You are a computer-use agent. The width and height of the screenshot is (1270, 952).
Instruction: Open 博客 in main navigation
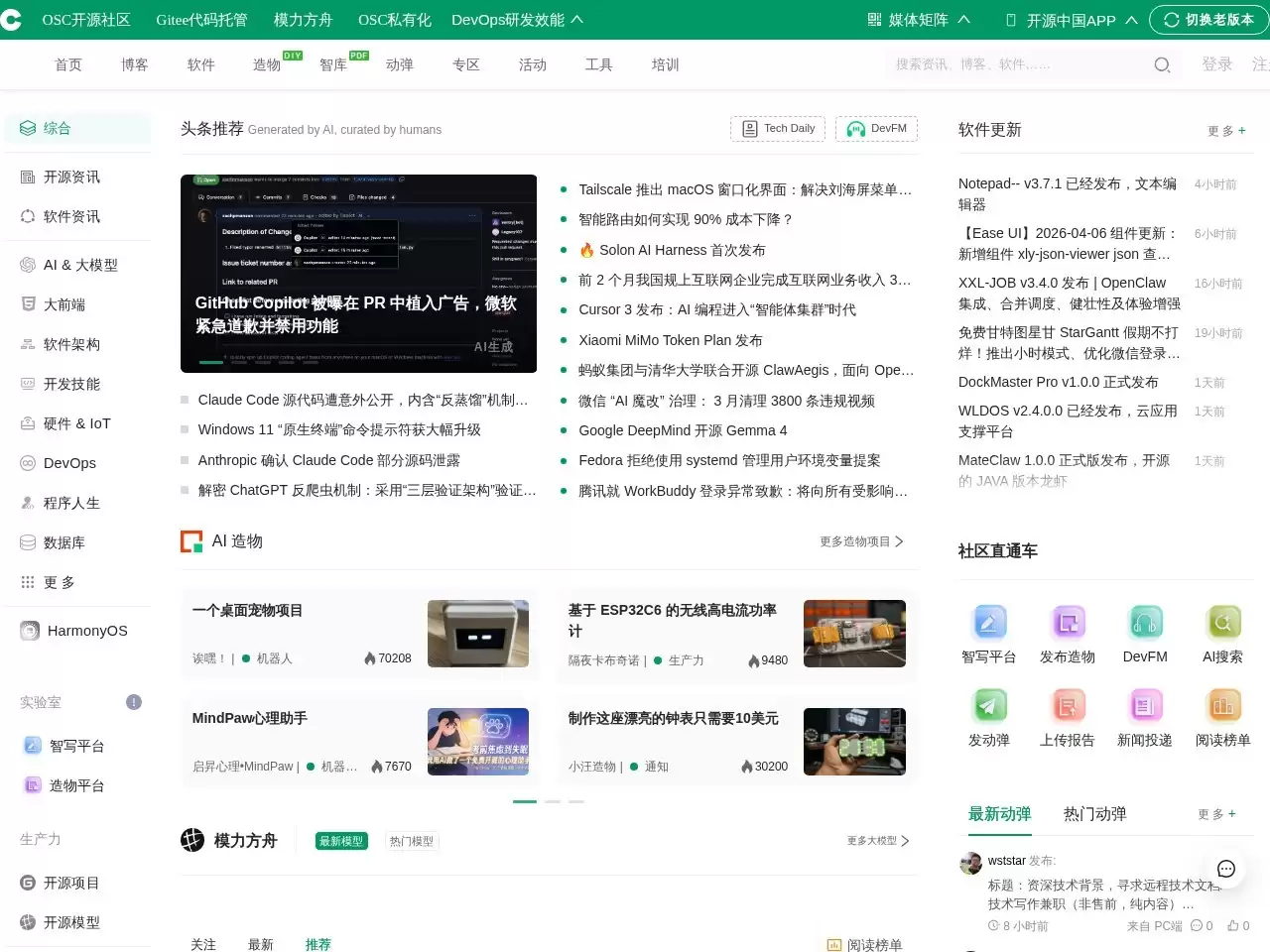click(135, 64)
